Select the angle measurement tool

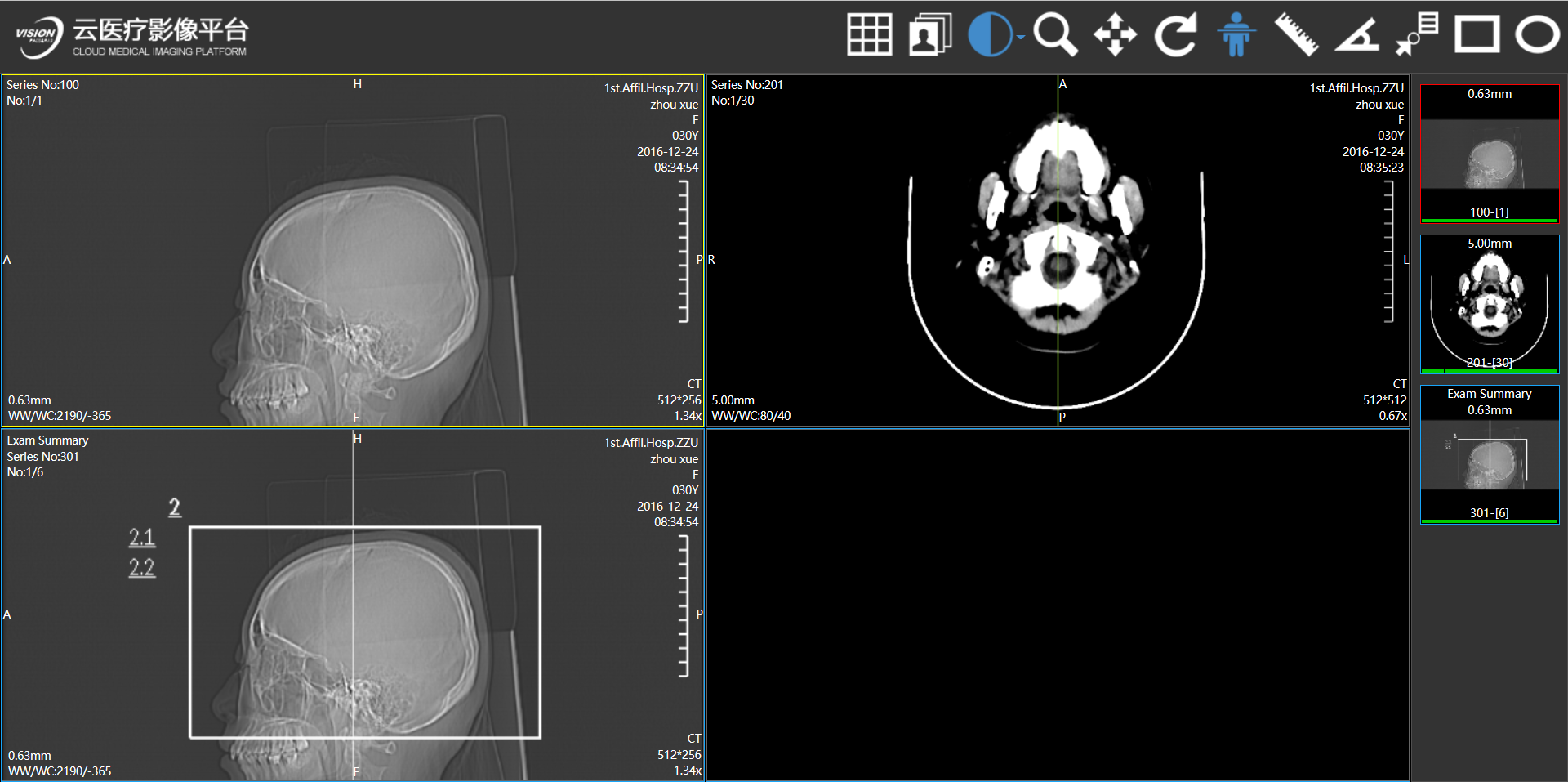tap(1356, 36)
